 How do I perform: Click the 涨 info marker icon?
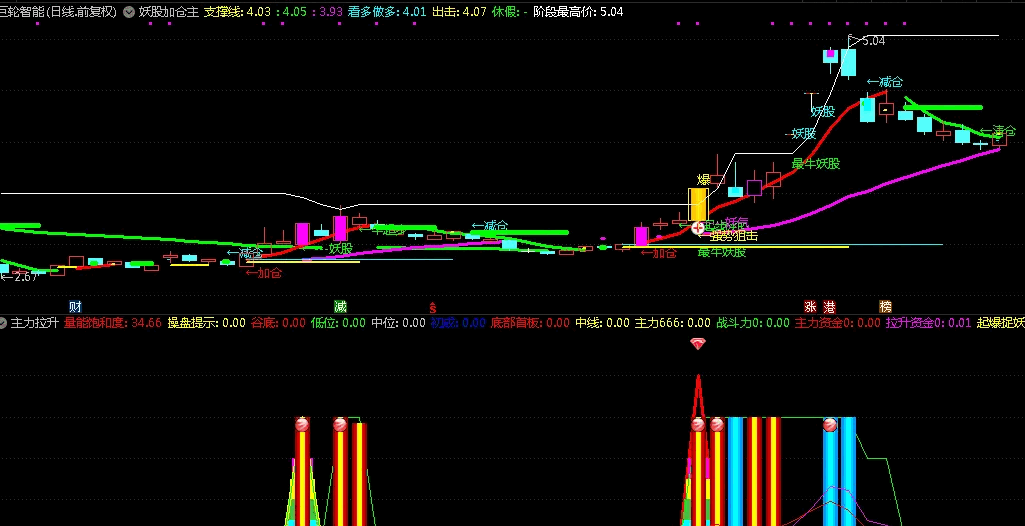(811, 306)
